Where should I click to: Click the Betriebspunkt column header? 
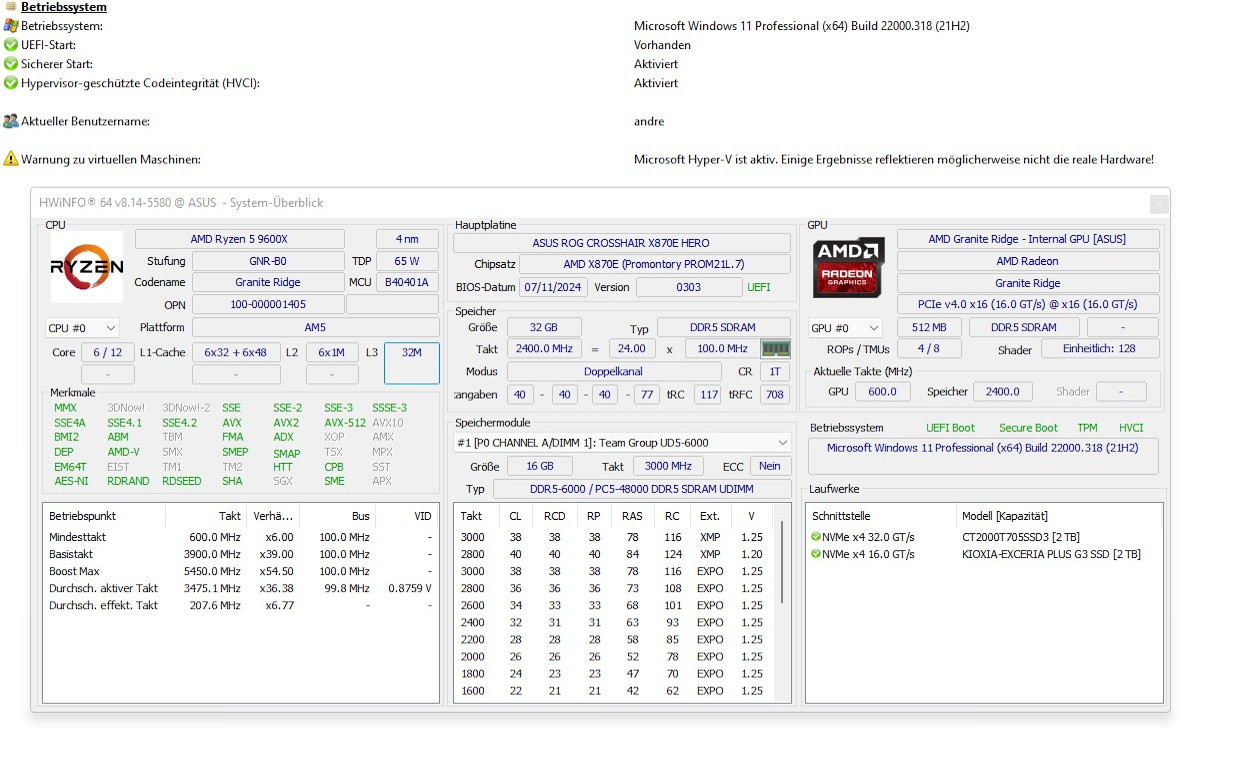[x=83, y=516]
